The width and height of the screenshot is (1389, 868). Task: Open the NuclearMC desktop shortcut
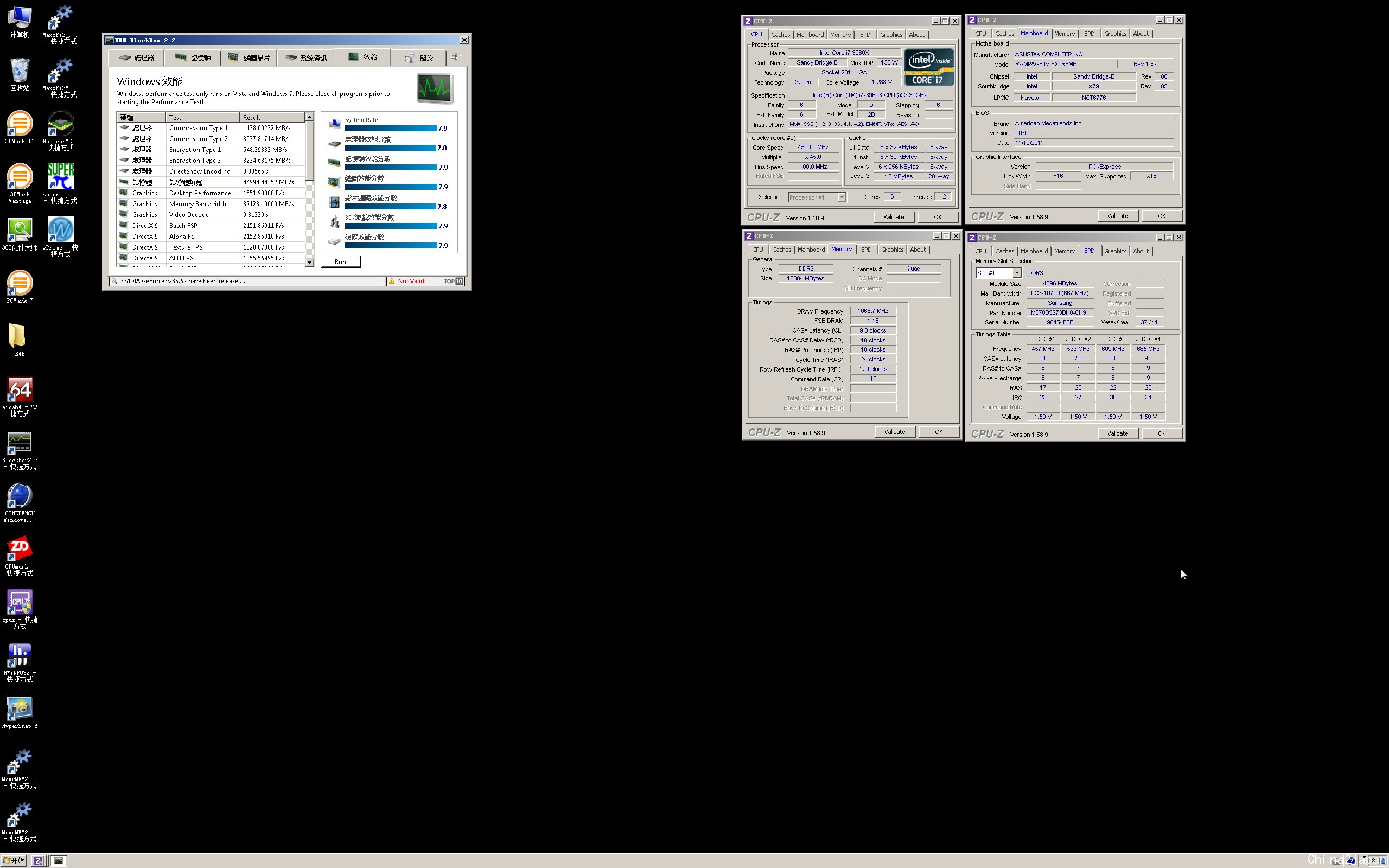click(60, 130)
